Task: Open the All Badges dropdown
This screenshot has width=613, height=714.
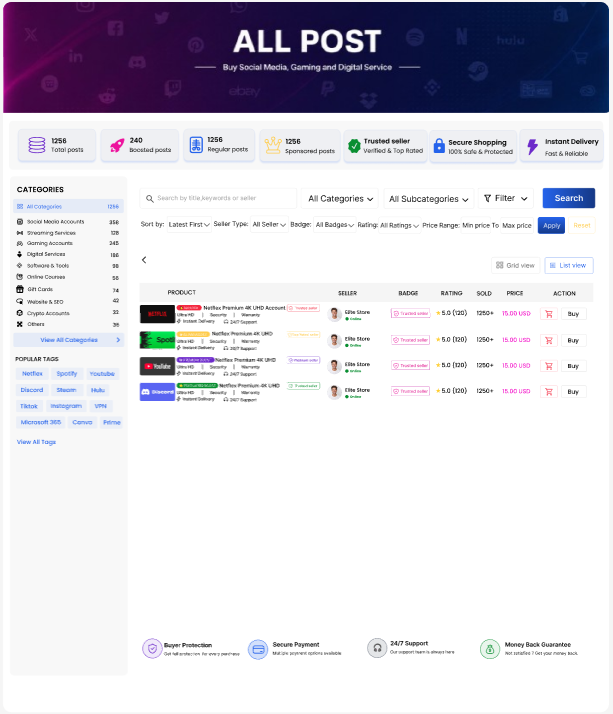Action: point(335,225)
